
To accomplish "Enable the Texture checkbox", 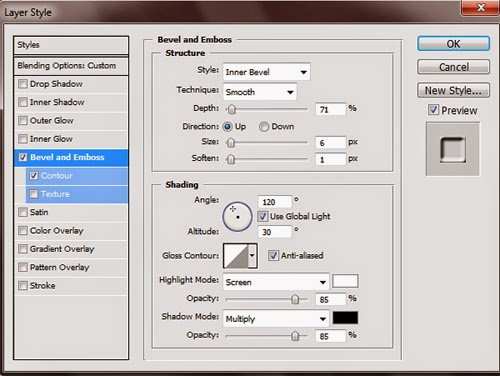I will [x=34, y=194].
